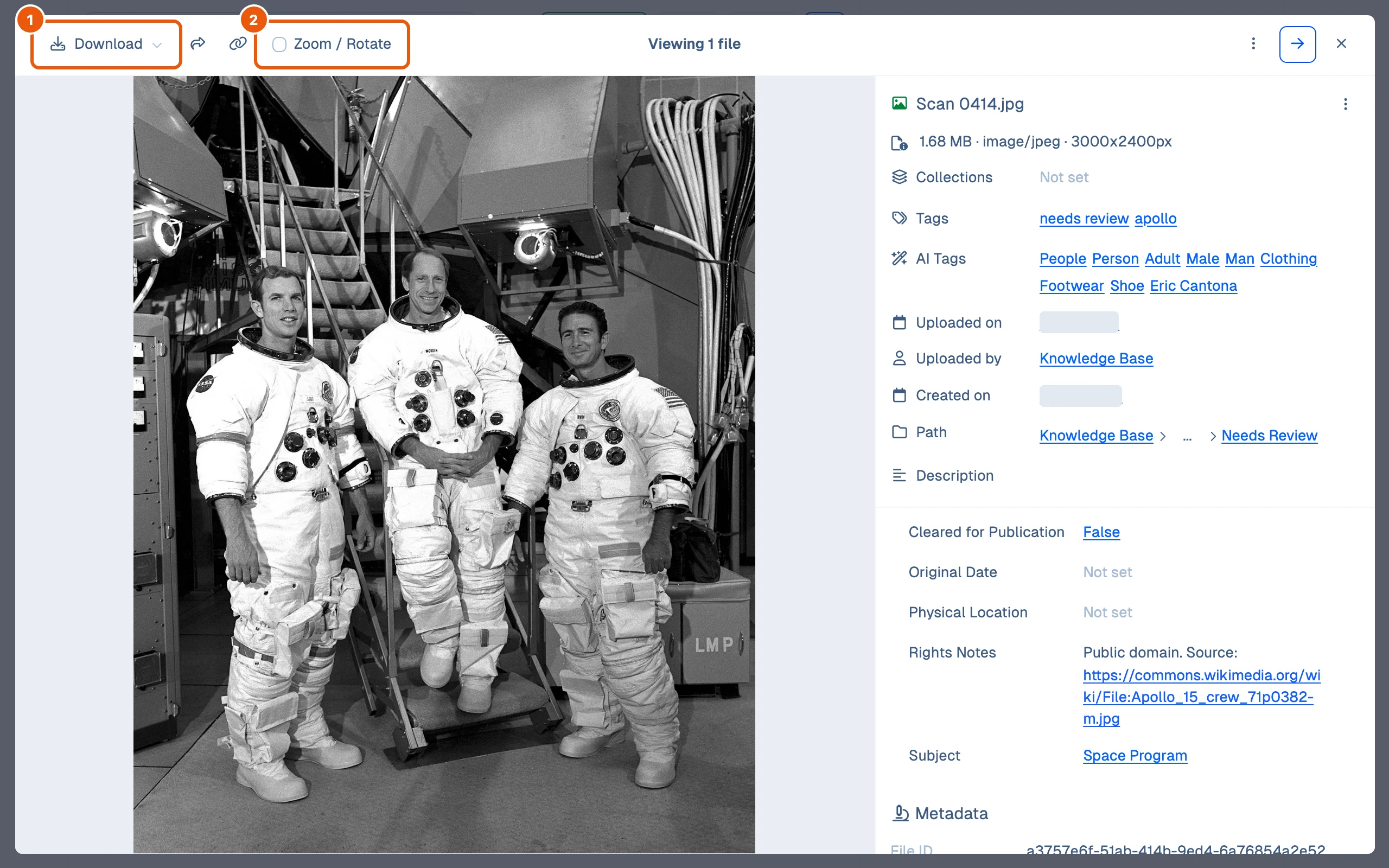This screenshot has height=868, width=1389.
Task: Click the Uploaded on calendar icon
Action: tap(900, 323)
